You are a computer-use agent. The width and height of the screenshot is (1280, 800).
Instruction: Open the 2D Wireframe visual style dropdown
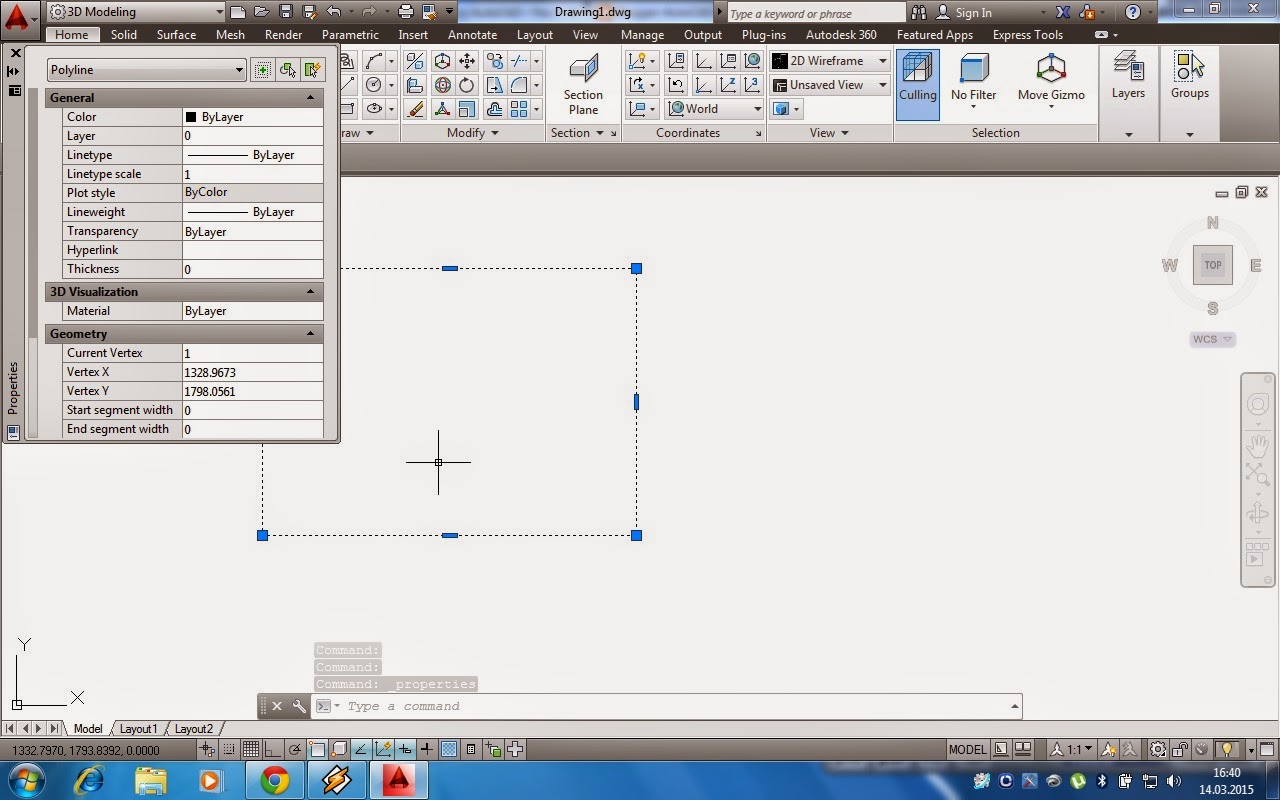881,60
